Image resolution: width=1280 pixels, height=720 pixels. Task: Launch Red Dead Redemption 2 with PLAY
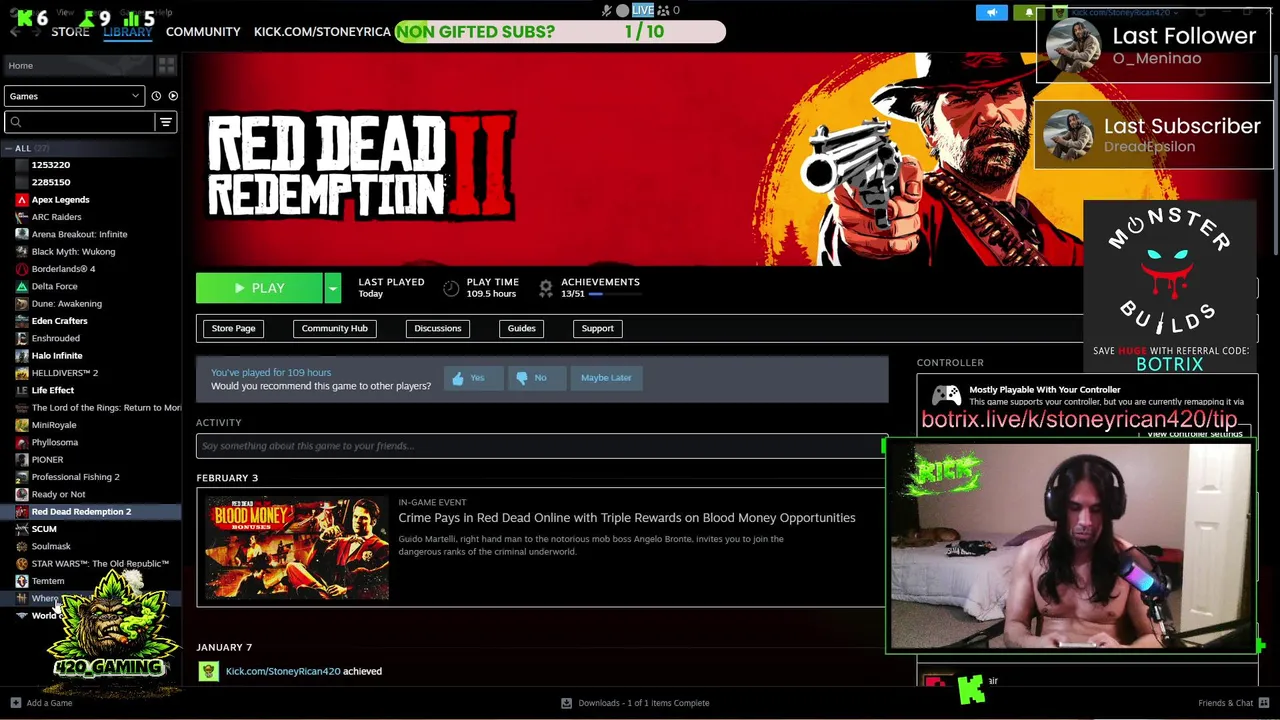[259, 288]
